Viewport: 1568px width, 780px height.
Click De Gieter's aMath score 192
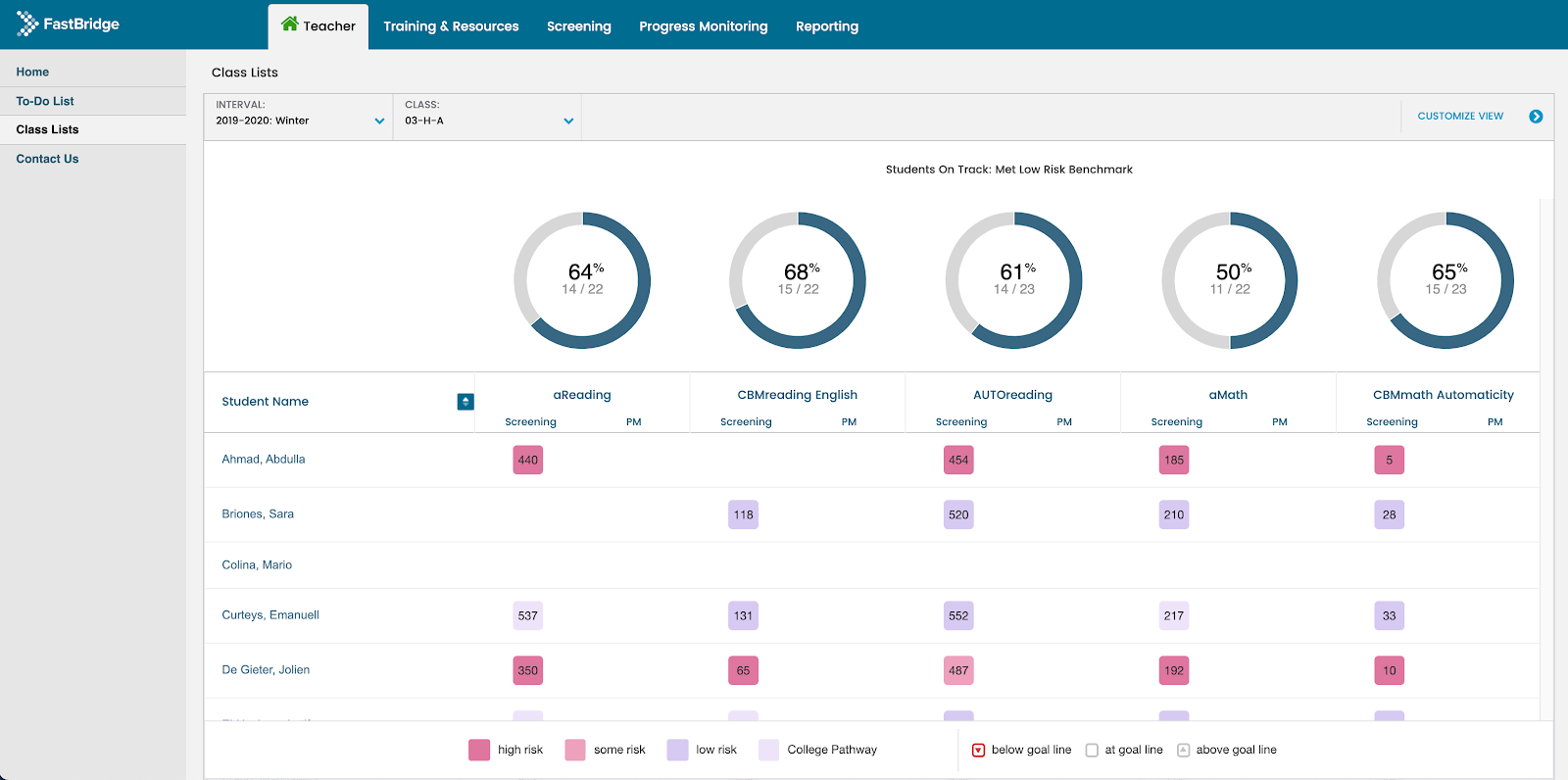[x=1174, y=671]
